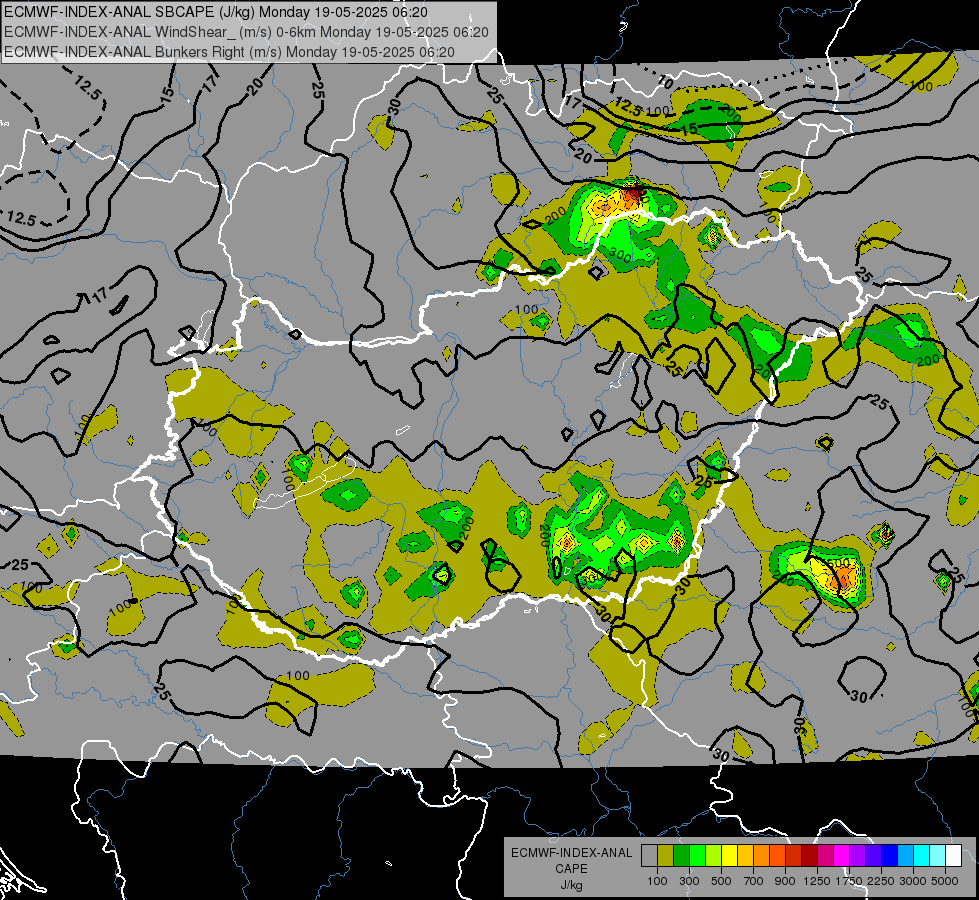The height and width of the screenshot is (900, 979).
Task: Click the 700 tick label in legend
Action: [754, 881]
